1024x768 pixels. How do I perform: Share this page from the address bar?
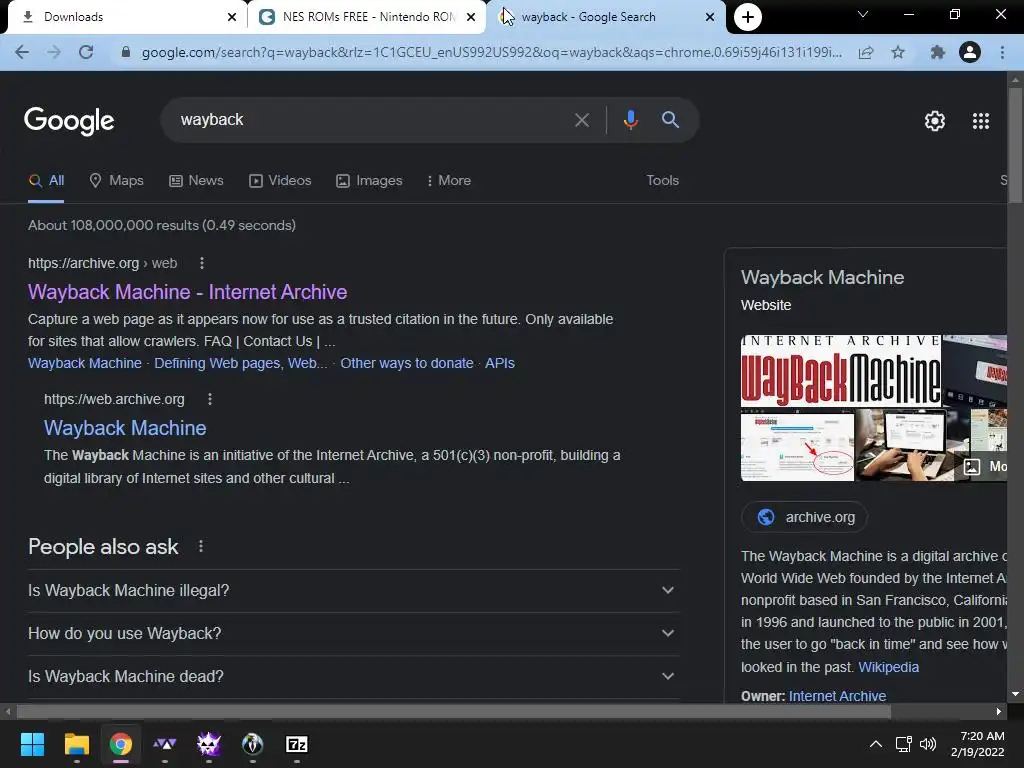(866, 52)
